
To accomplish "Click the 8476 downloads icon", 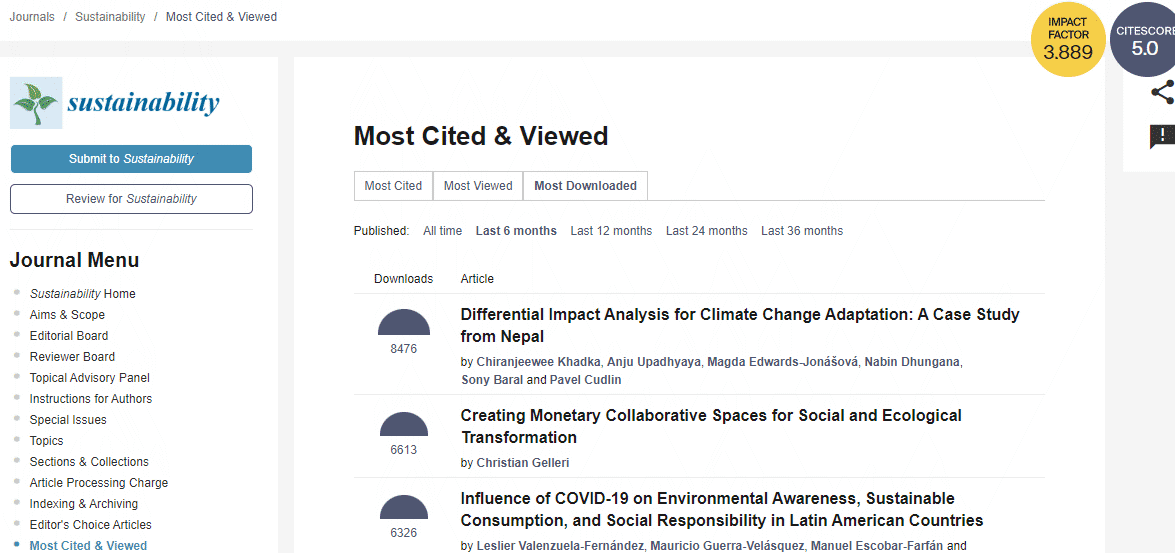I will coord(404,321).
